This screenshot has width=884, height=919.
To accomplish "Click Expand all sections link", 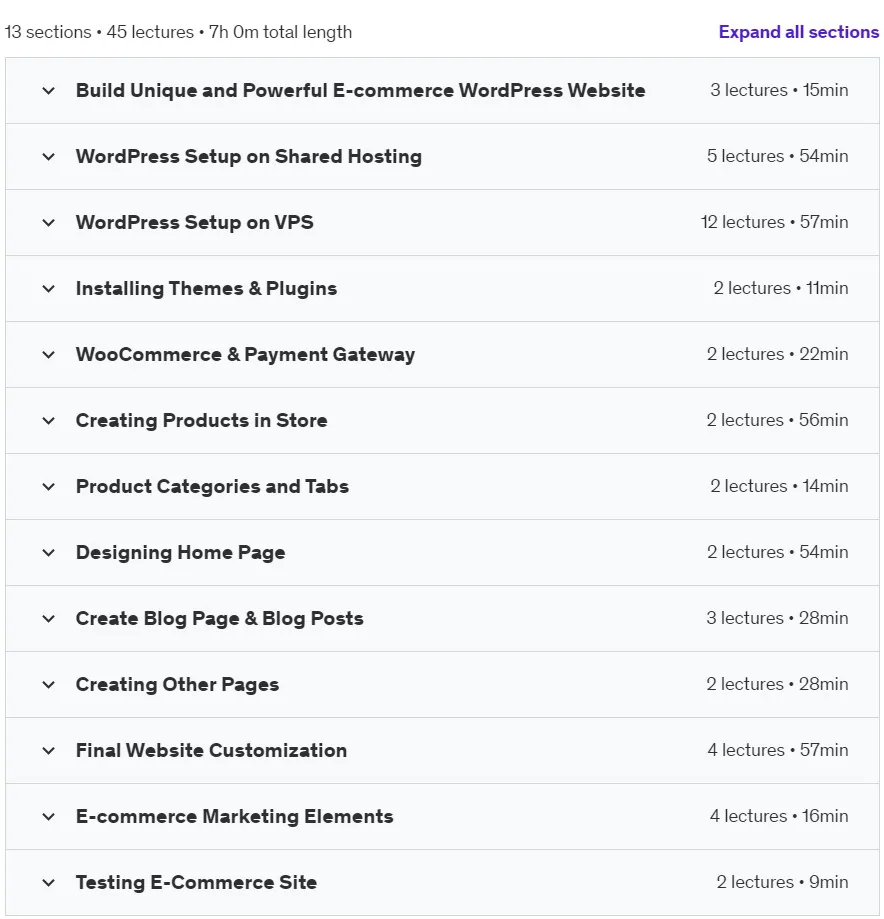I will 798,32.
